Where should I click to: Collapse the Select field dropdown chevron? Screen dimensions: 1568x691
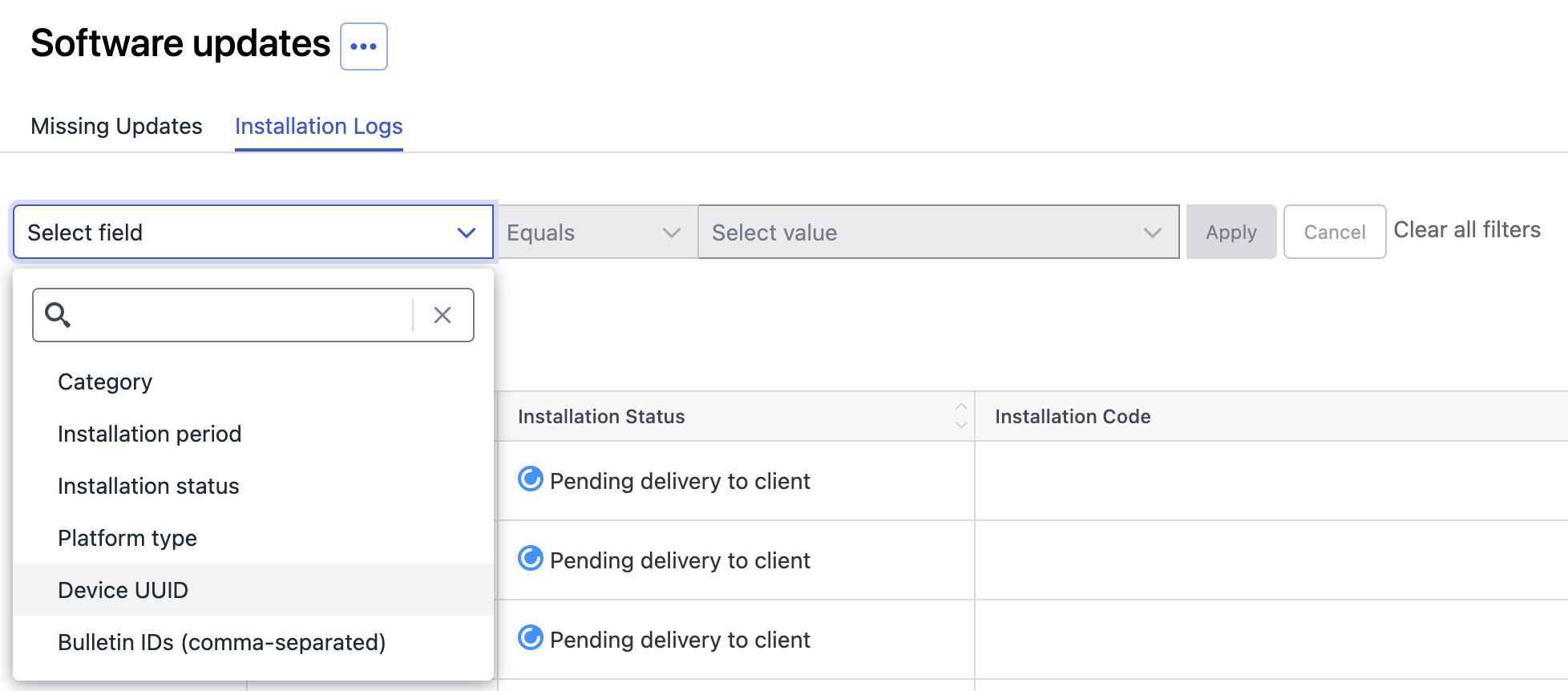tap(466, 232)
